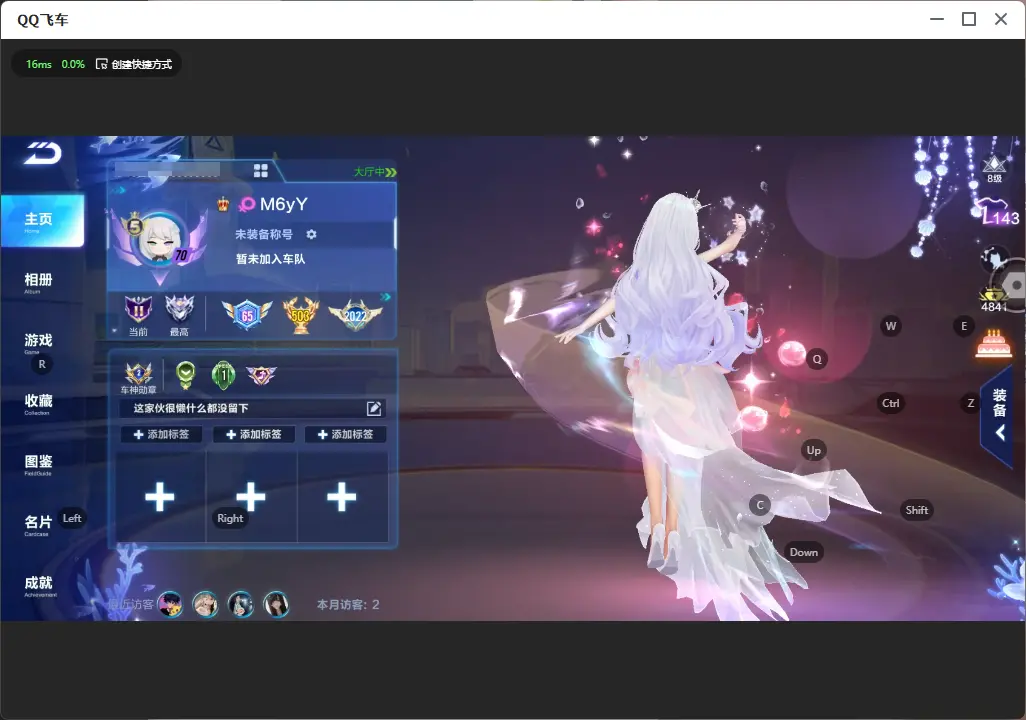Image resolution: width=1026 pixels, height=720 pixels.
Task: Click the gold crown icon beside the nickname
Action: [223, 204]
